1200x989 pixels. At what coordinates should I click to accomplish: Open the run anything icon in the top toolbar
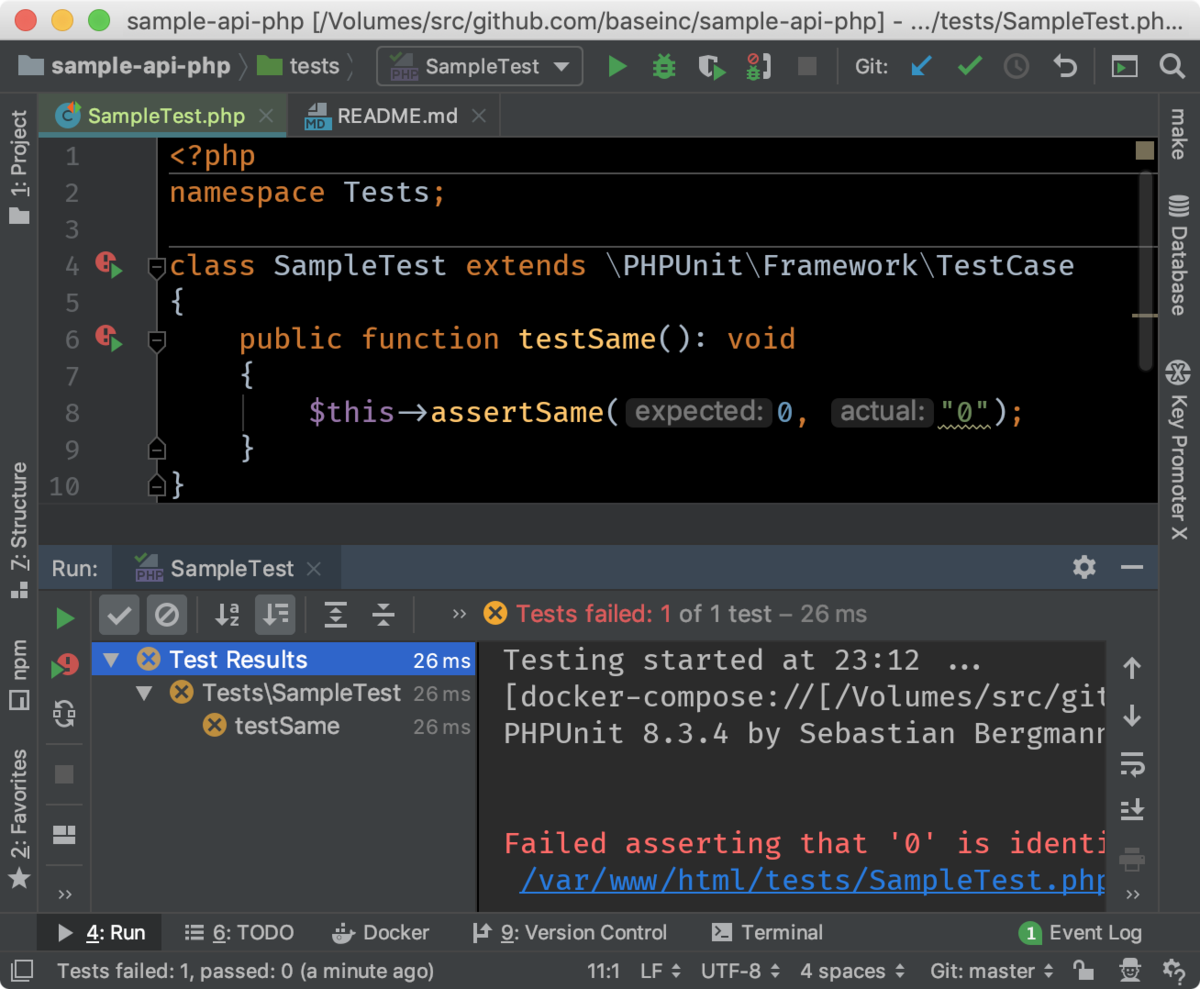[x=1125, y=67]
